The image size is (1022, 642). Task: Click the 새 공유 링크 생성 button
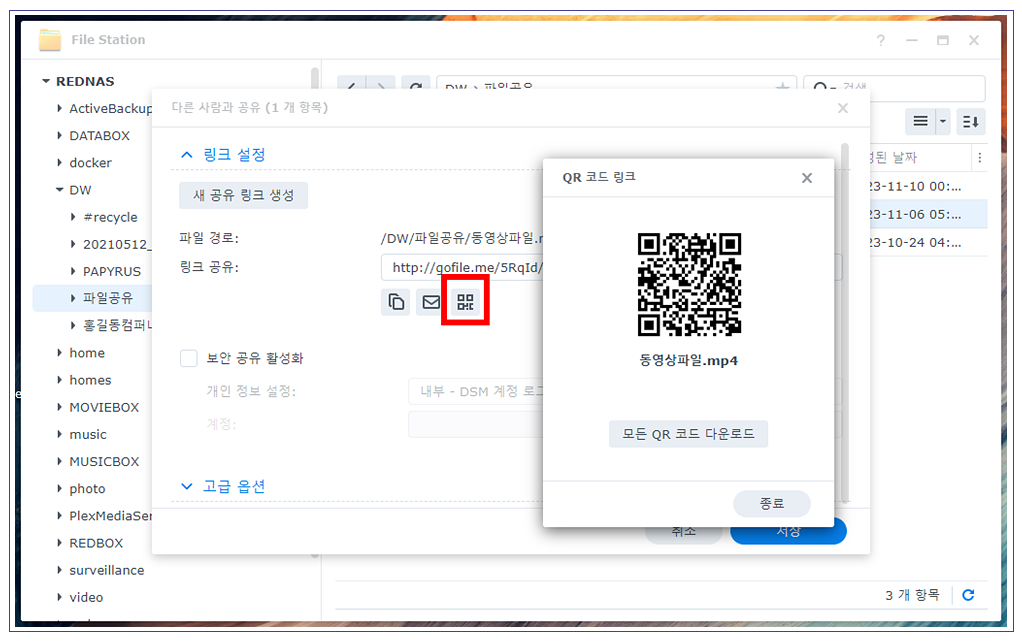pyautogui.click(x=243, y=195)
